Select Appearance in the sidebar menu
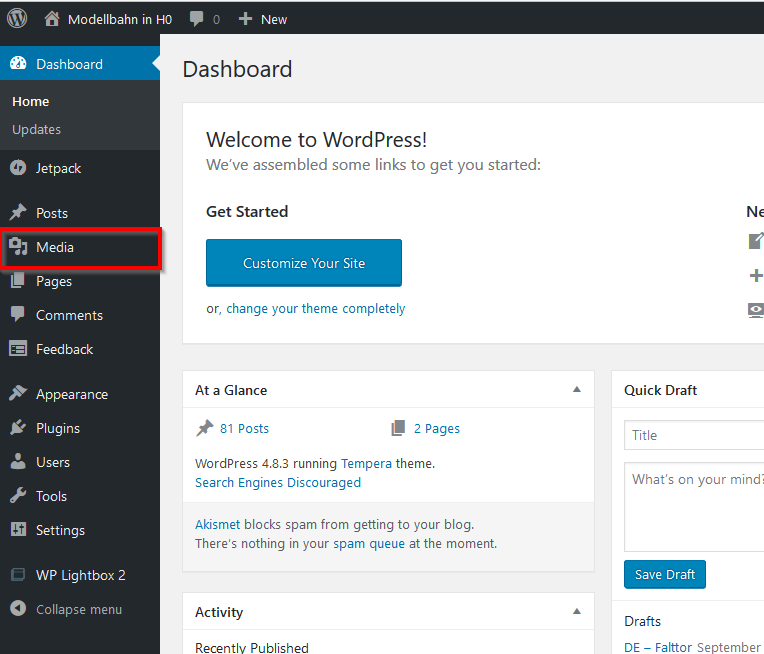This screenshot has height=654, width=764. 72,394
